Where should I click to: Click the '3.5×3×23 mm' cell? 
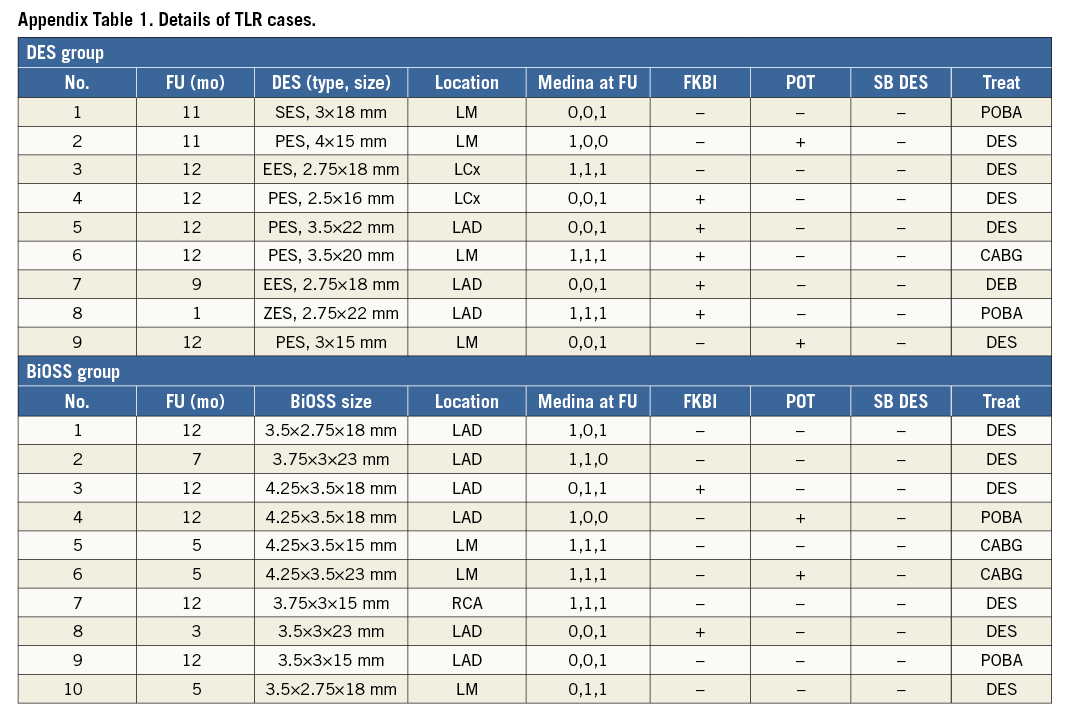[x=330, y=632]
